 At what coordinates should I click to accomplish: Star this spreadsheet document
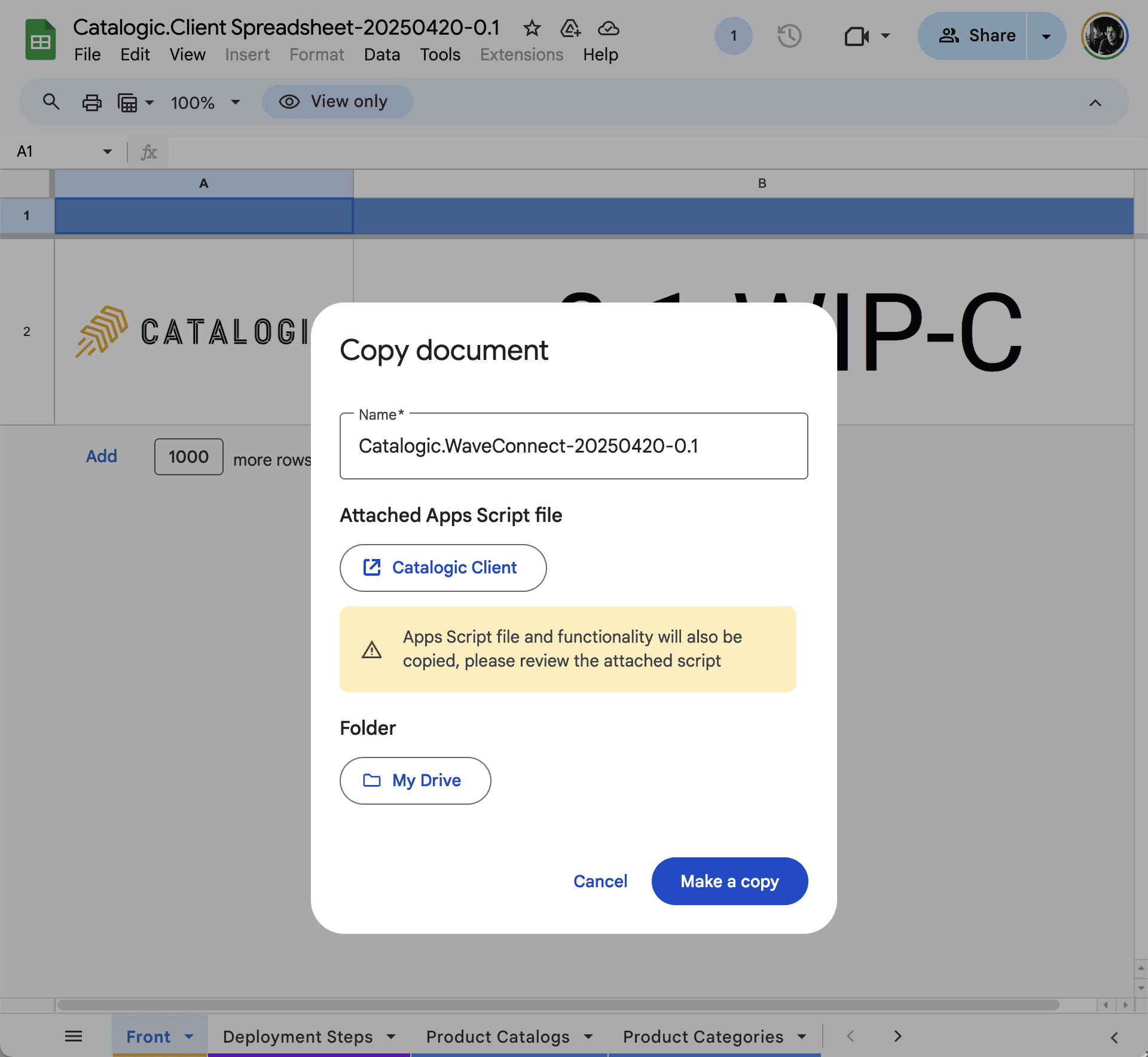click(x=532, y=28)
